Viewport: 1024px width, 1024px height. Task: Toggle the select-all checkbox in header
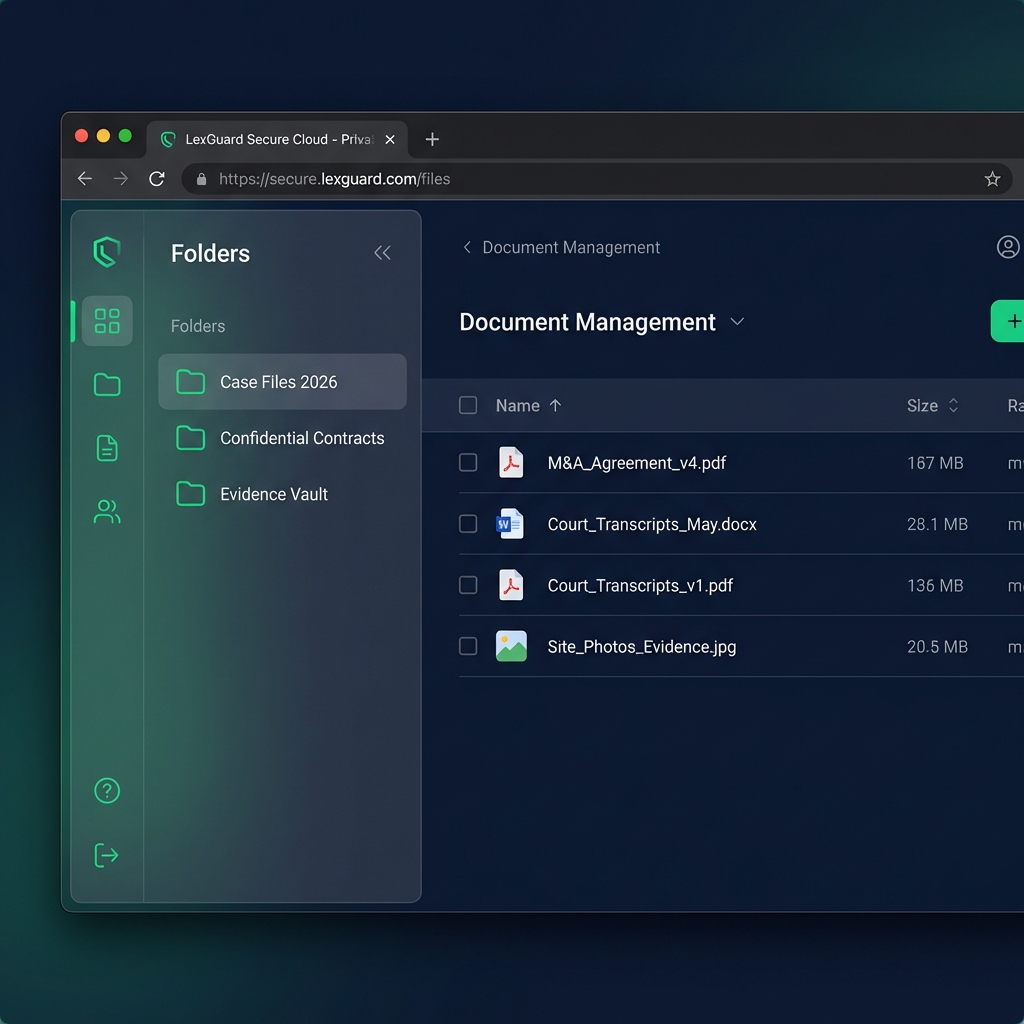[468, 405]
